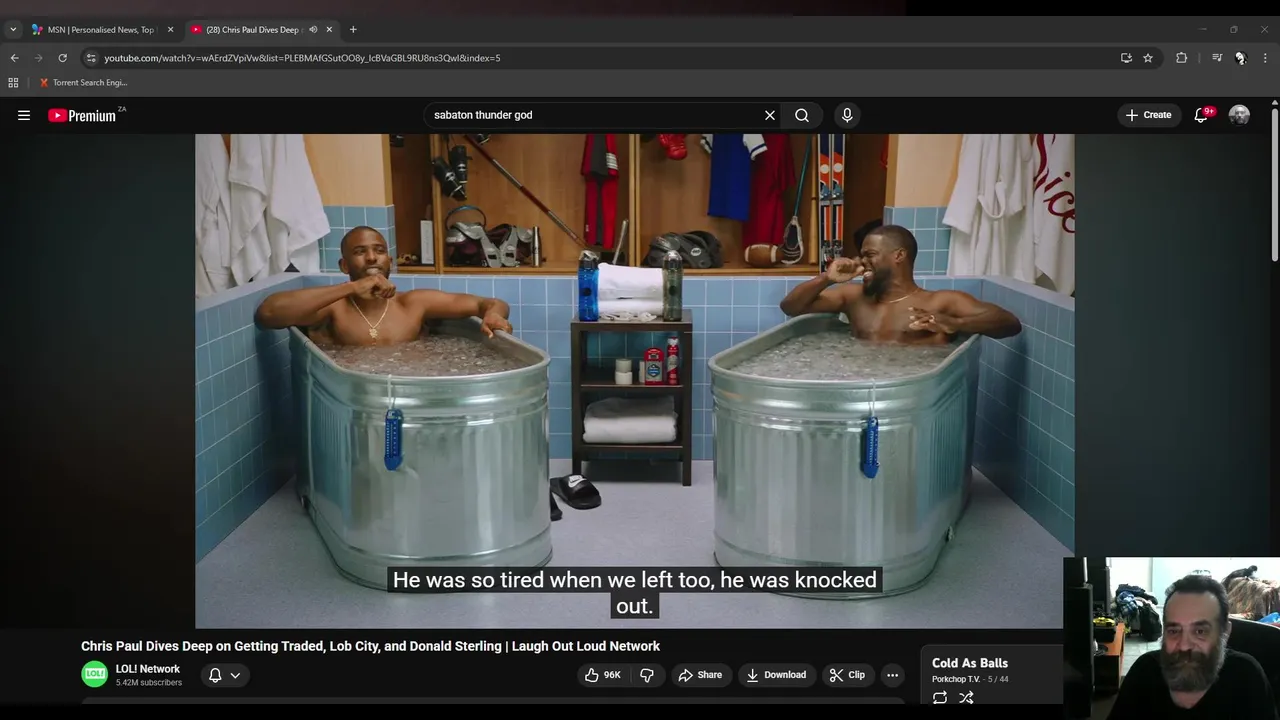Image resolution: width=1280 pixels, height=720 pixels.
Task: Visit the LOL! Network channel name link
Action: pyautogui.click(x=148, y=669)
